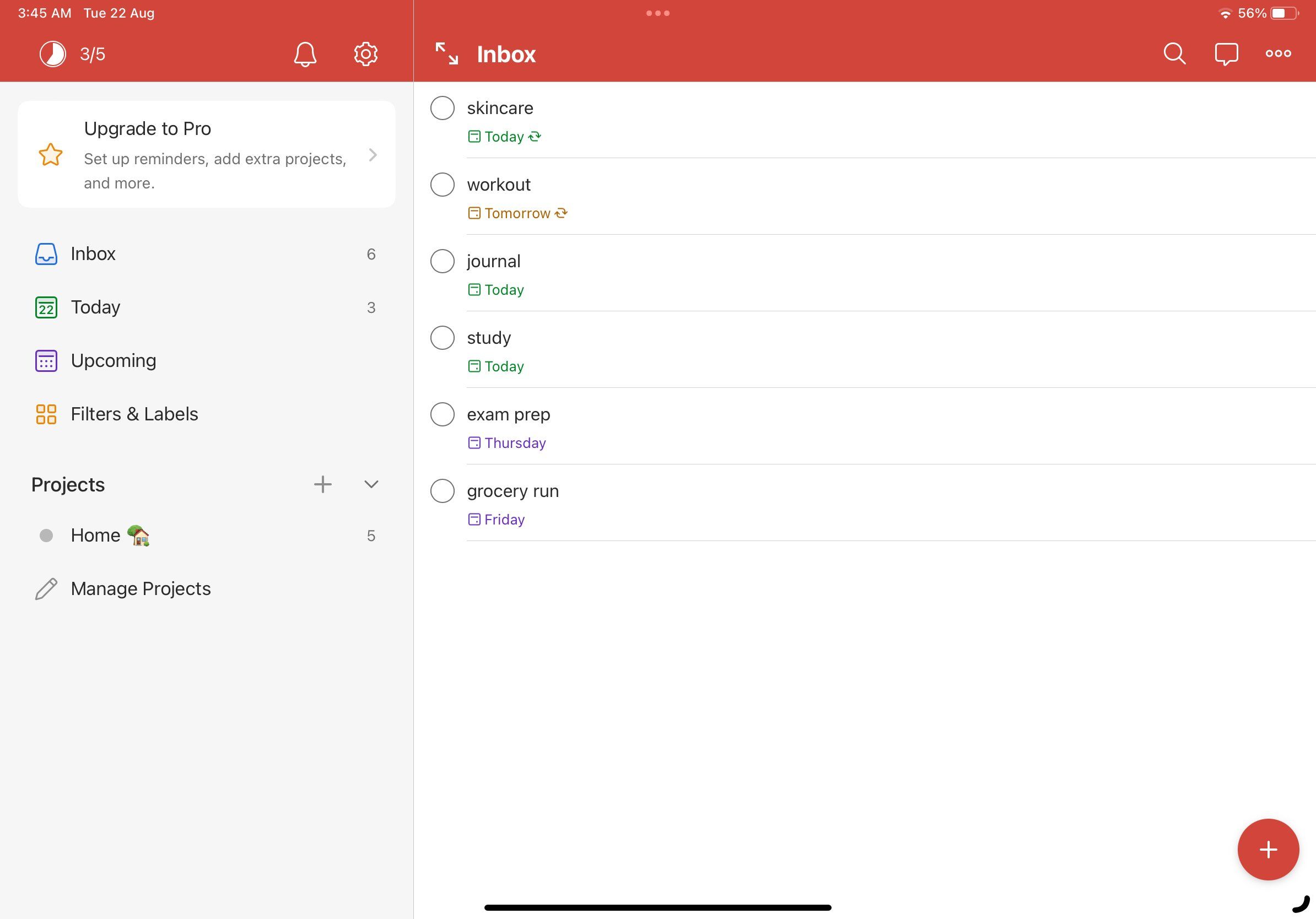
Task: Open the Upcoming view
Action: click(x=113, y=360)
